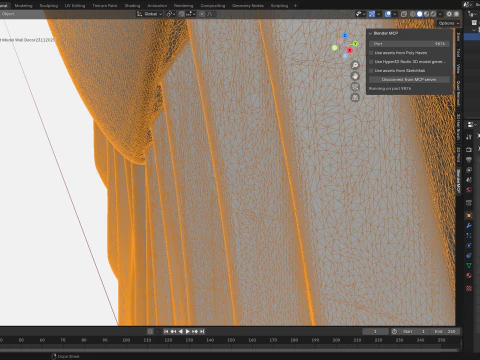Screen dimensions: 480x360
Task: Collapse the Blender MCP panel
Action: point(370,33)
